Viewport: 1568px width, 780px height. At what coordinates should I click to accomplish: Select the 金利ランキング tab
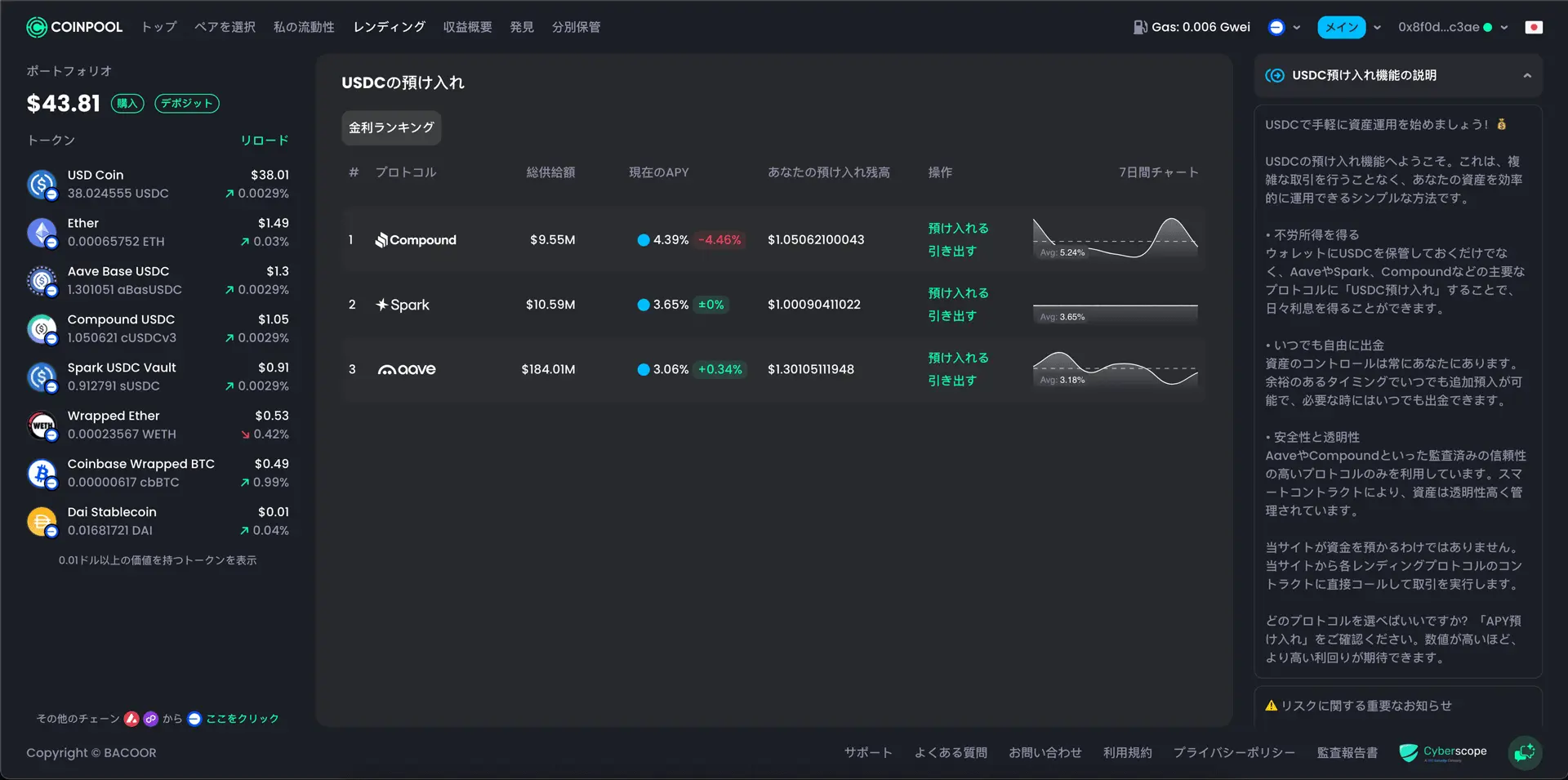(391, 127)
